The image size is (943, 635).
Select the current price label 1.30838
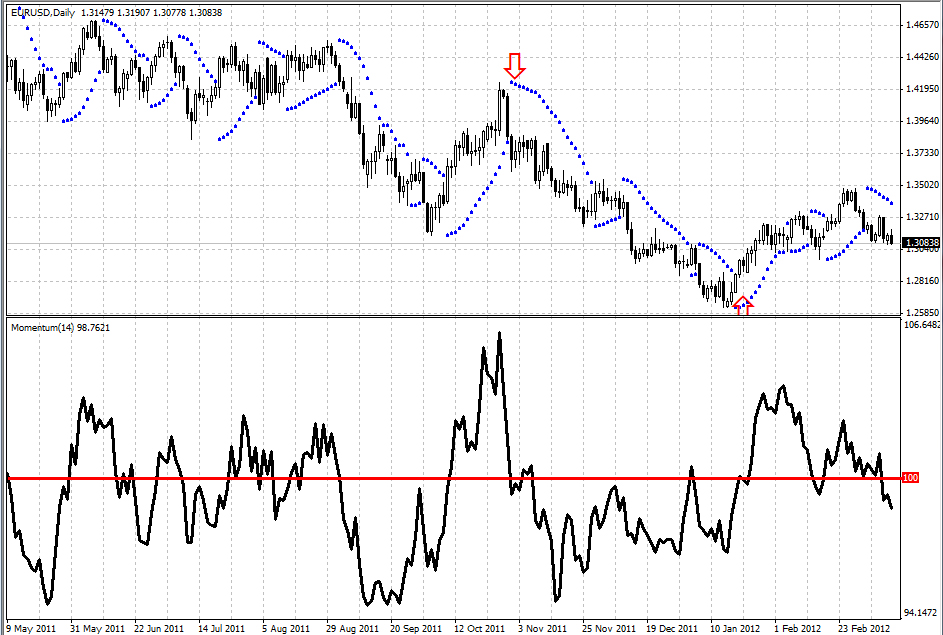(919, 243)
